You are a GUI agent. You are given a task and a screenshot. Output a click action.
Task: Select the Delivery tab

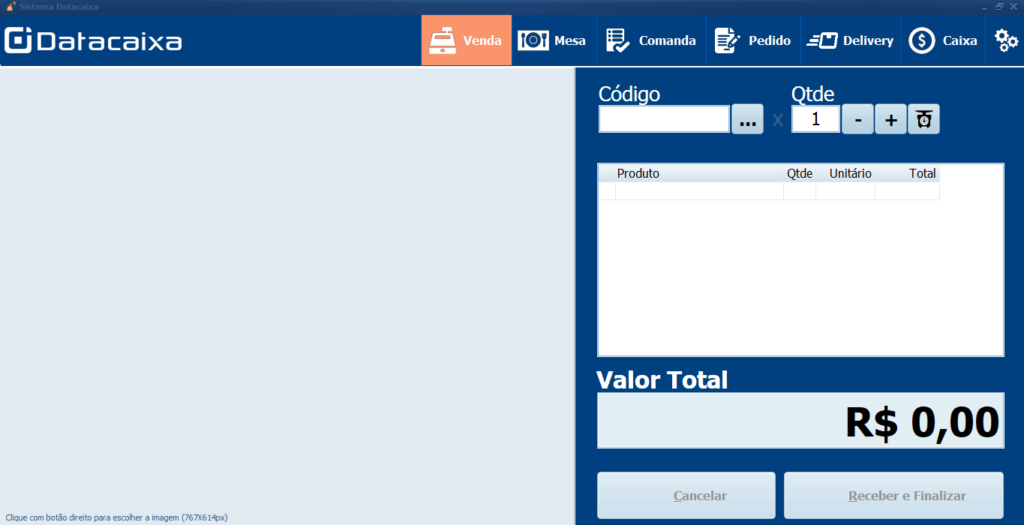coord(850,40)
